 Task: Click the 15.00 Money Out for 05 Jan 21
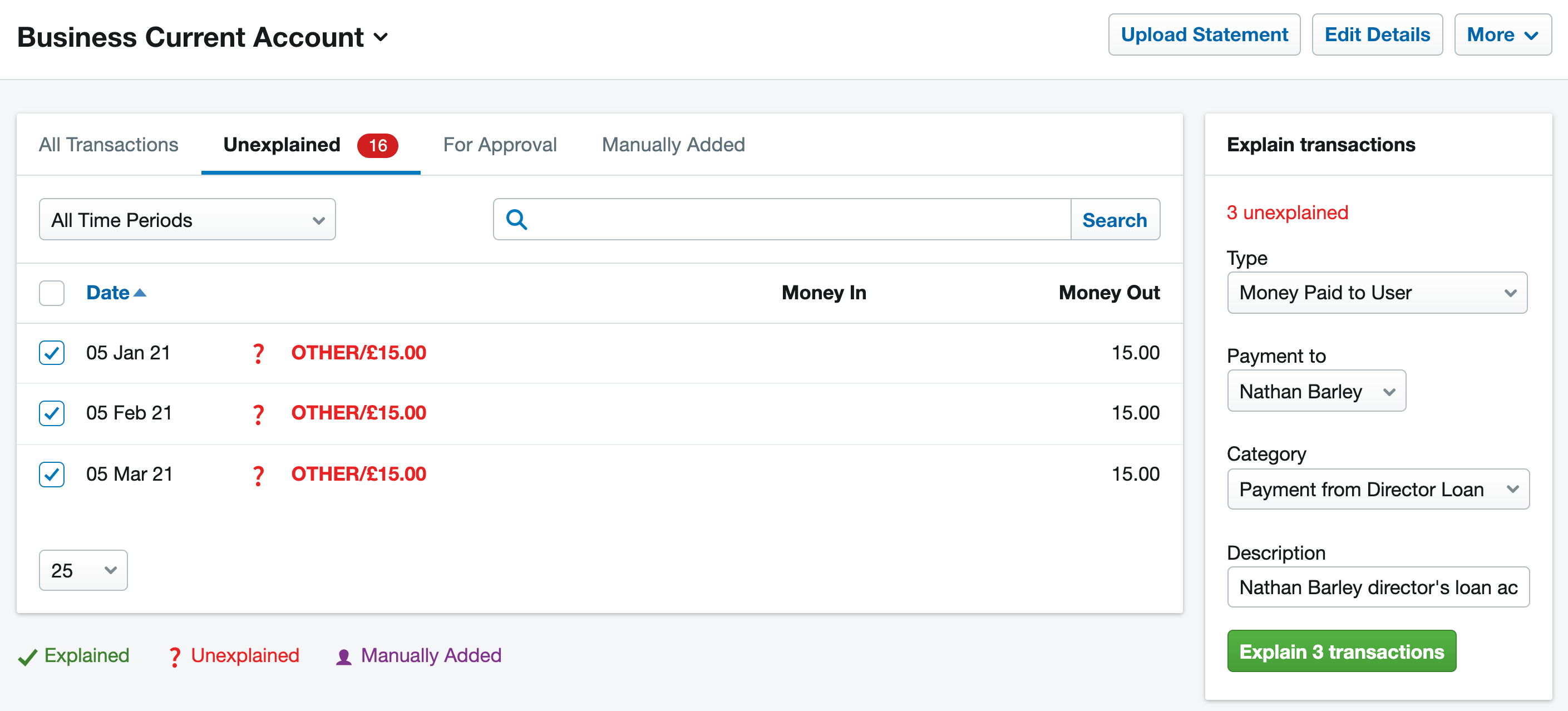click(x=1136, y=353)
